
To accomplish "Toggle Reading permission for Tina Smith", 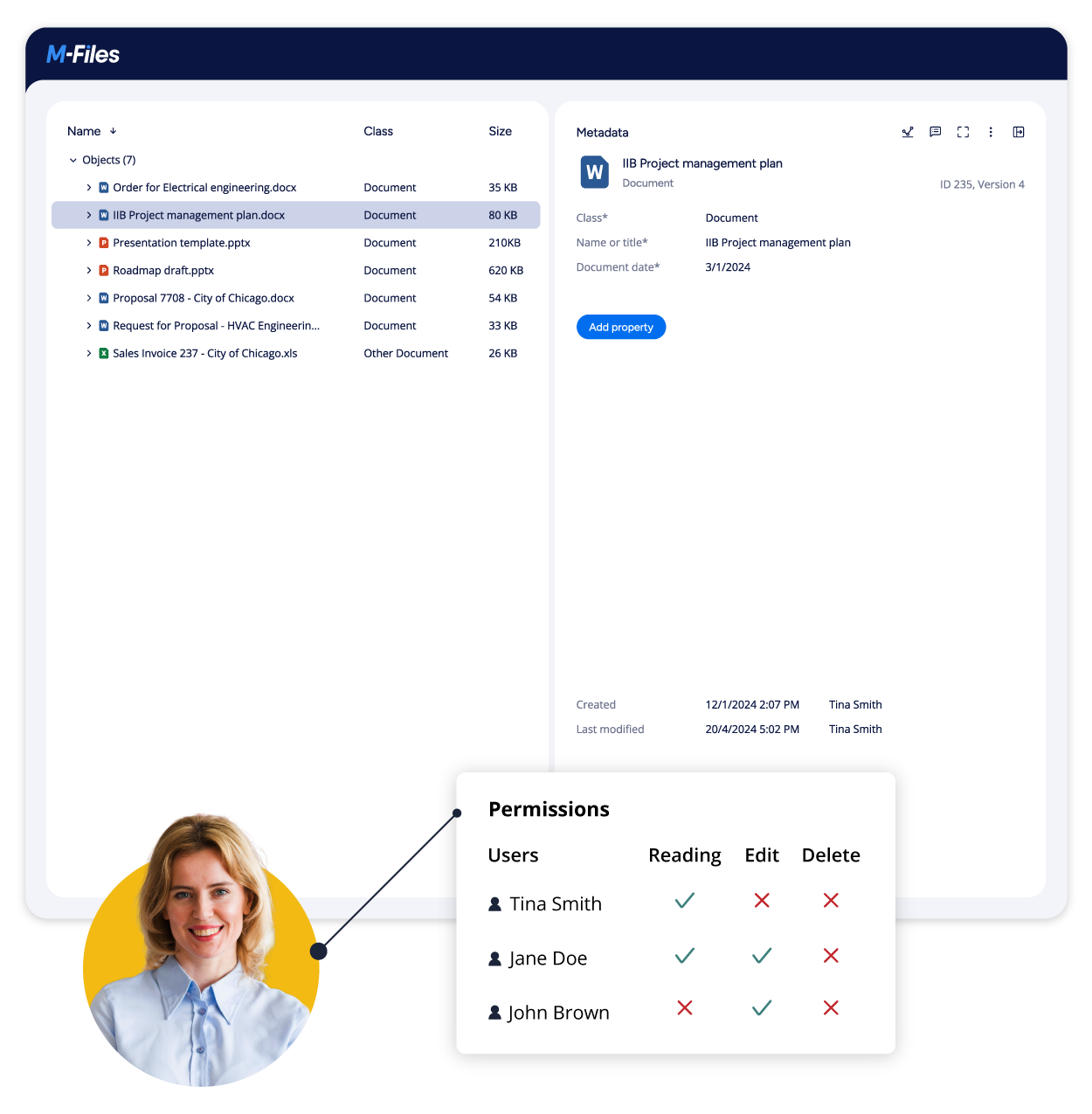I will 684,901.
